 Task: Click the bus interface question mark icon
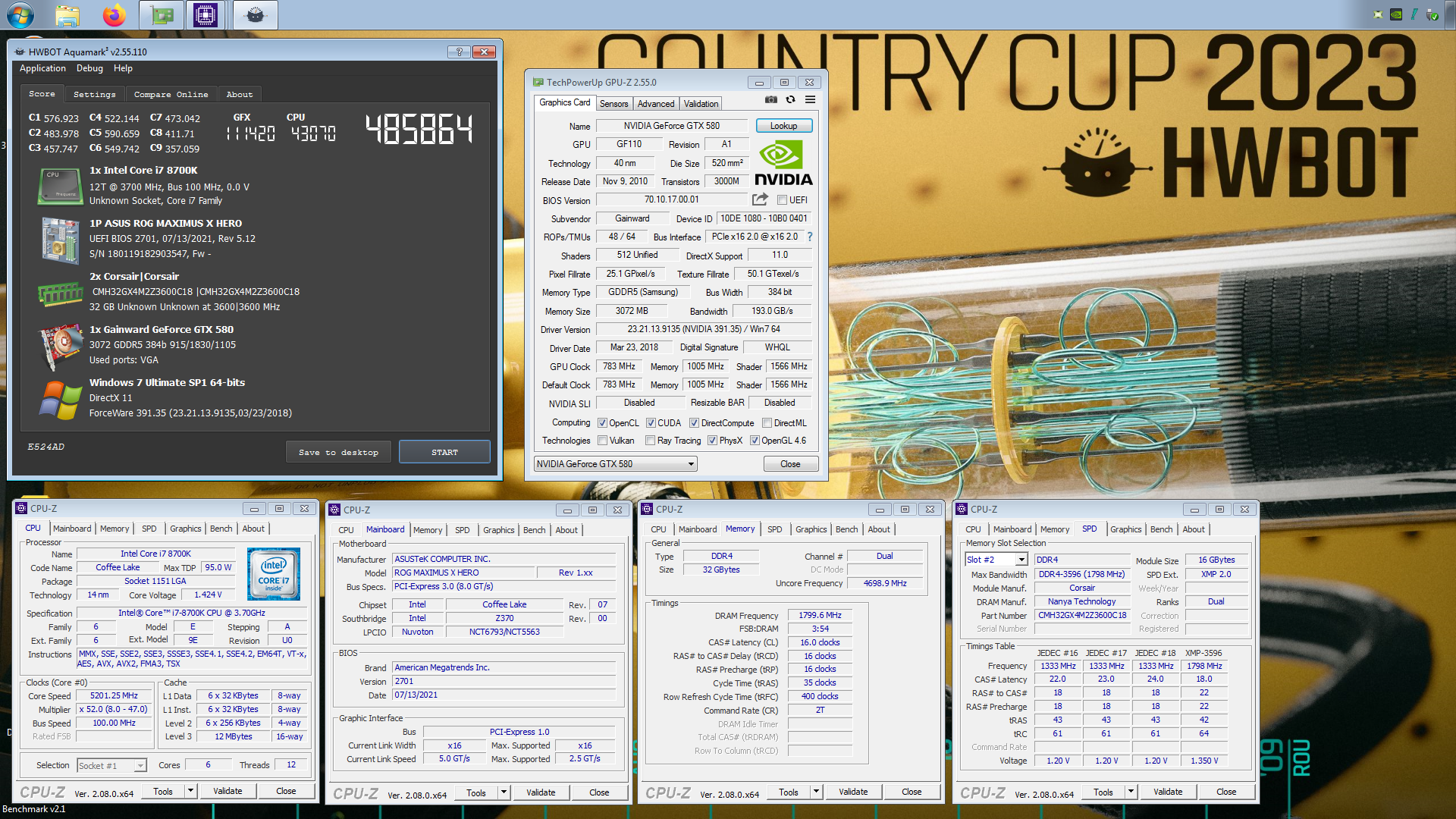coord(810,237)
